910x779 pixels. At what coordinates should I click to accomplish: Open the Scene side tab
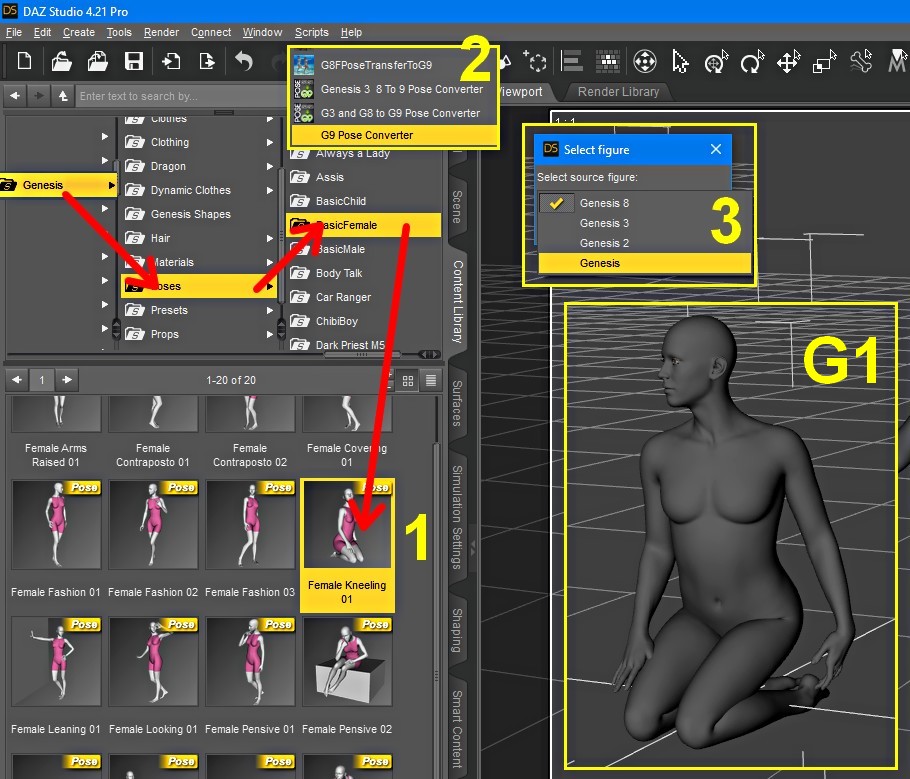[457, 207]
